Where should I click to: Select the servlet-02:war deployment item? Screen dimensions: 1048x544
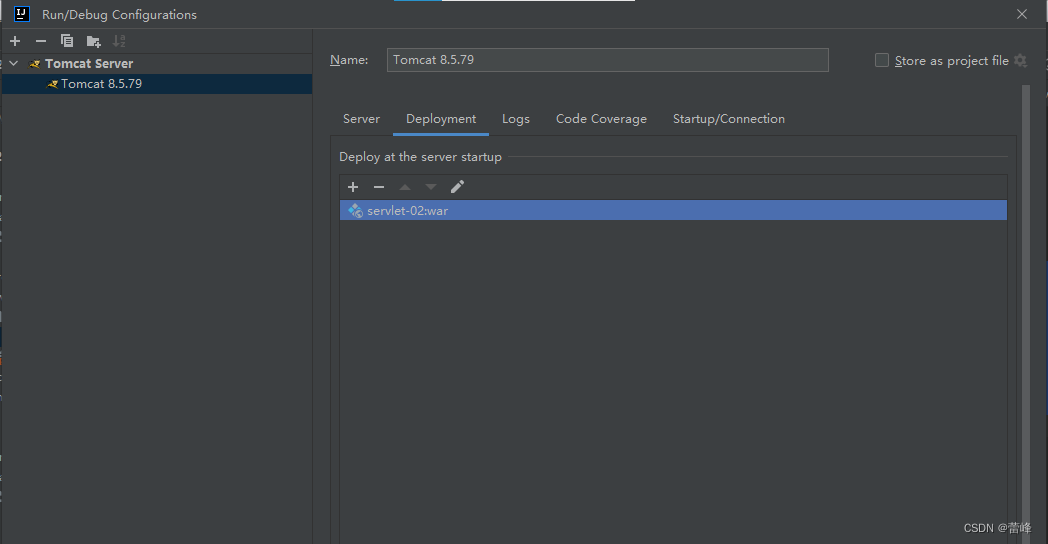click(673, 211)
